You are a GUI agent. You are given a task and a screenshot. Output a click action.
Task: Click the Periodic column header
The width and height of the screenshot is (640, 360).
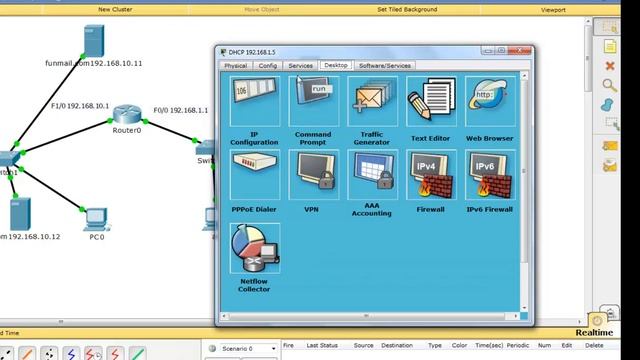[x=518, y=345]
